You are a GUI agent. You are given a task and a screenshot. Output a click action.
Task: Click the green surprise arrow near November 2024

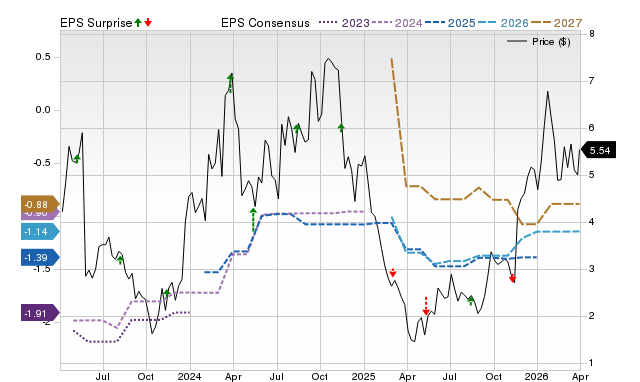[x=341, y=128]
